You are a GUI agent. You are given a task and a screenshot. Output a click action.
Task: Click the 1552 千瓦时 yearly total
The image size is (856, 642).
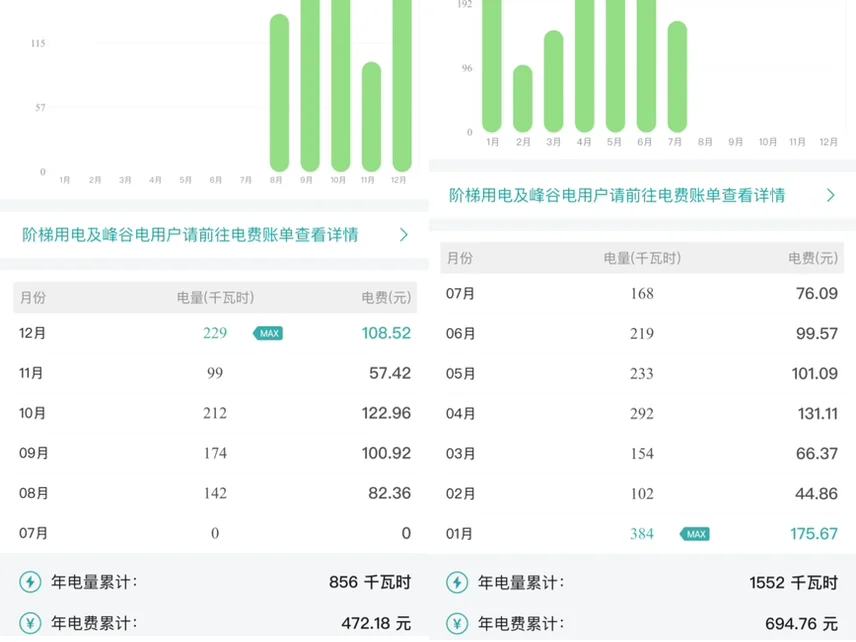(x=793, y=582)
